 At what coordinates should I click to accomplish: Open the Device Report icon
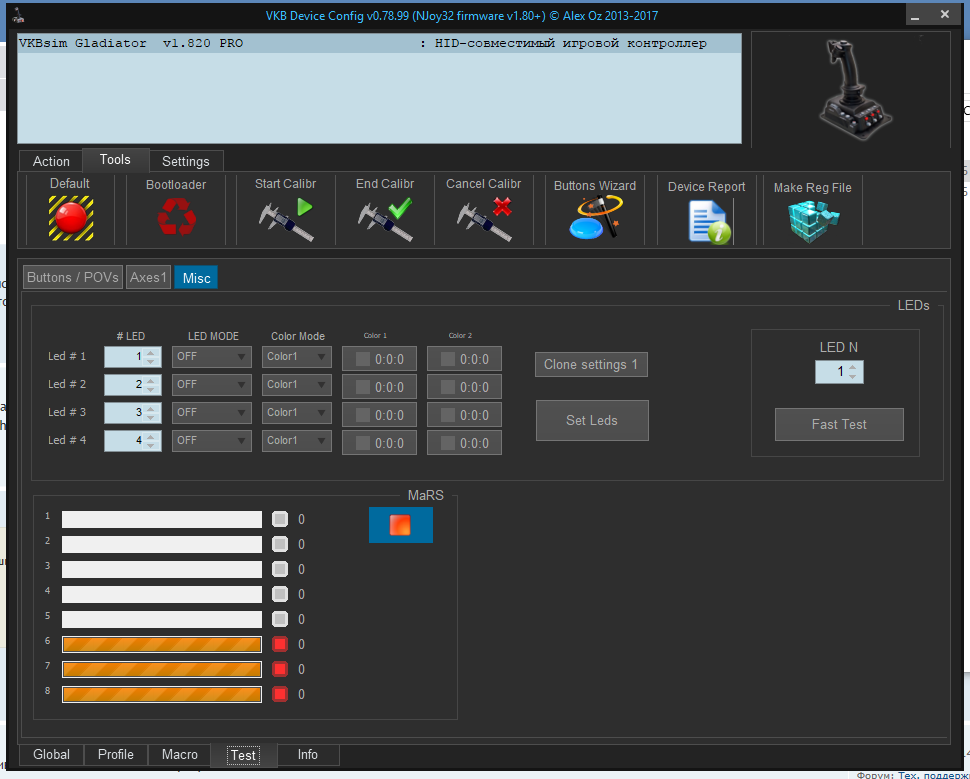click(708, 220)
